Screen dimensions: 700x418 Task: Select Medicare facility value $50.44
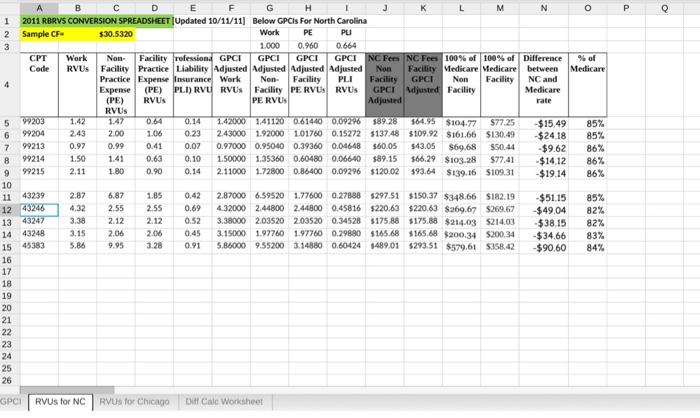(500, 147)
